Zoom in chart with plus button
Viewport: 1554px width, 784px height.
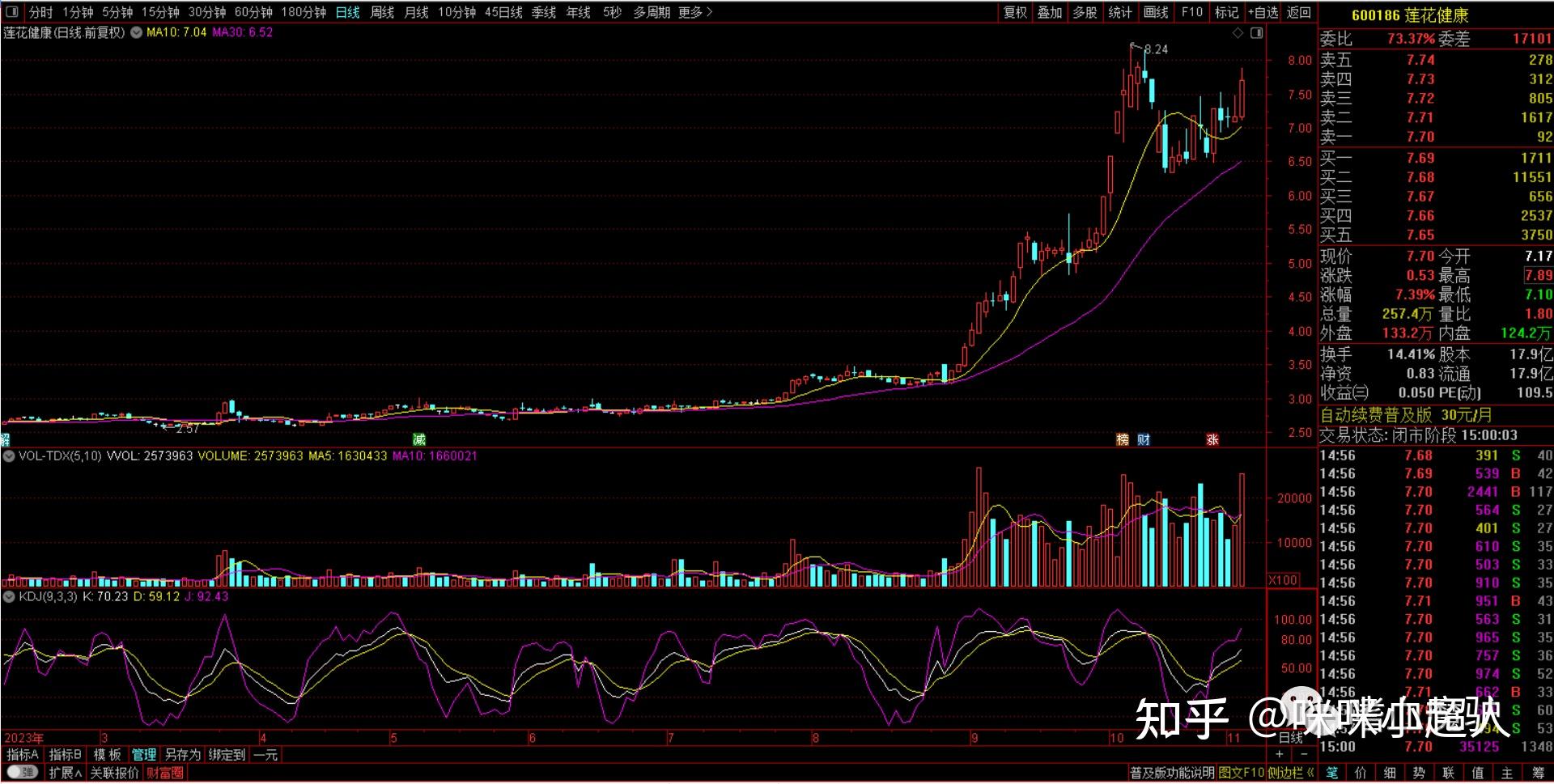pyautogui.click(x=1279, y=754)
